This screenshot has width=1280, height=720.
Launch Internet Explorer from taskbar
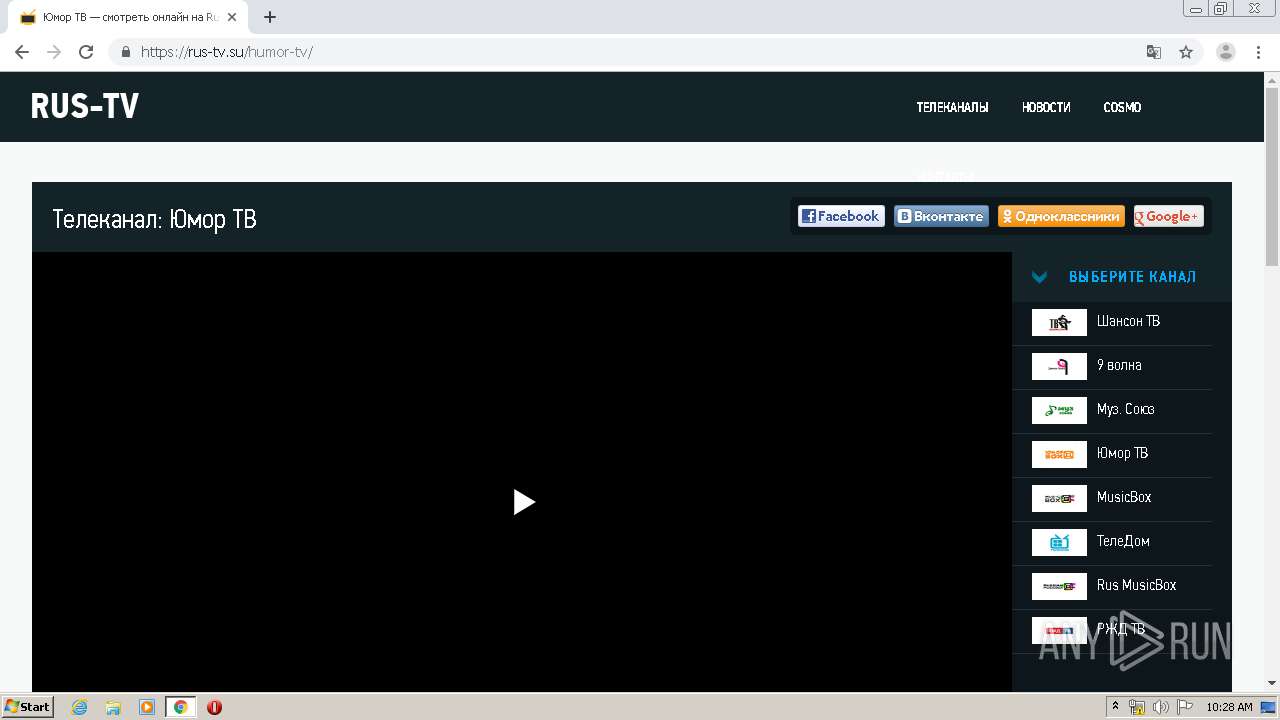(x=80, y=707)
